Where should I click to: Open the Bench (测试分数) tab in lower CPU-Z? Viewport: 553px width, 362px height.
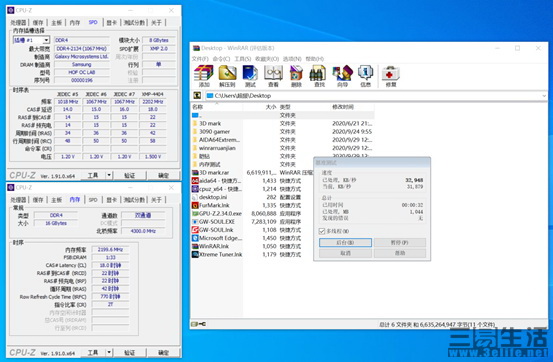point(134,200)
